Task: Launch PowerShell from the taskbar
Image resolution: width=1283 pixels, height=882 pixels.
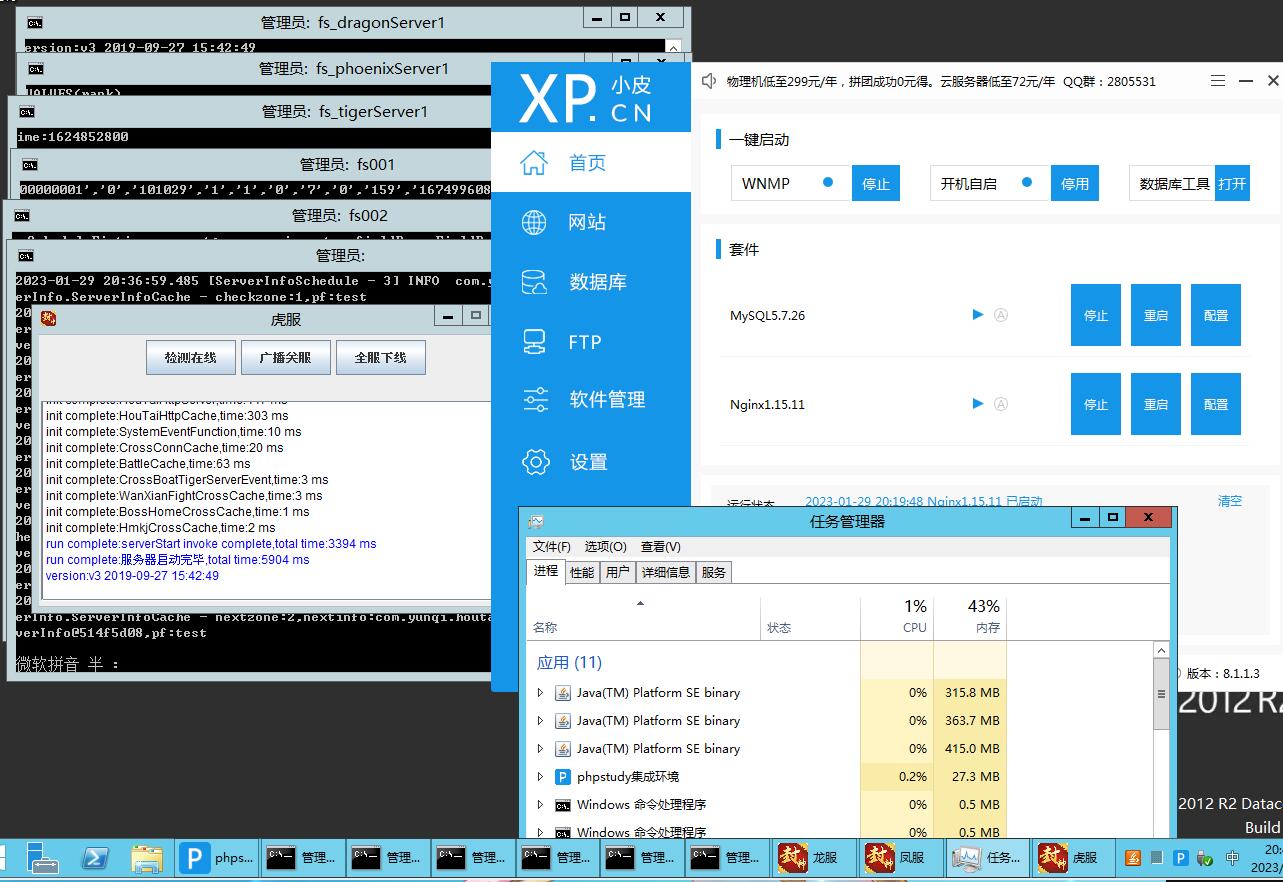Action: click(x=95, y=858)
